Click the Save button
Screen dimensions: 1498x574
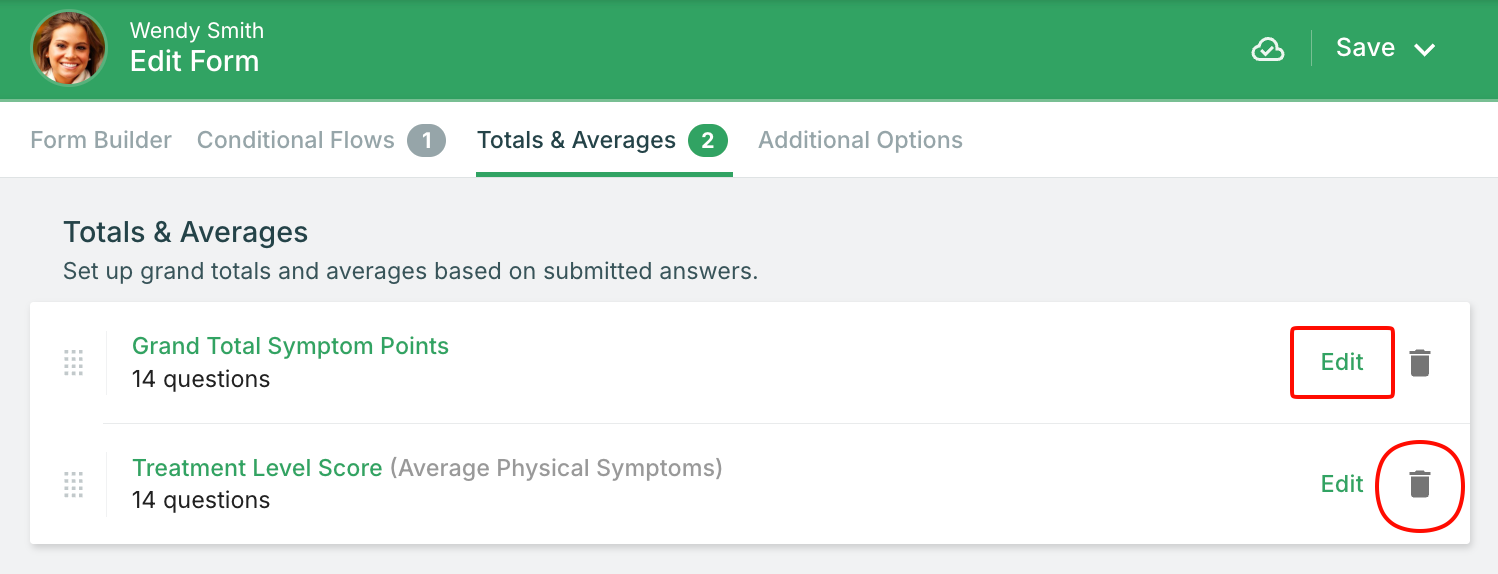click(1365, 48)
